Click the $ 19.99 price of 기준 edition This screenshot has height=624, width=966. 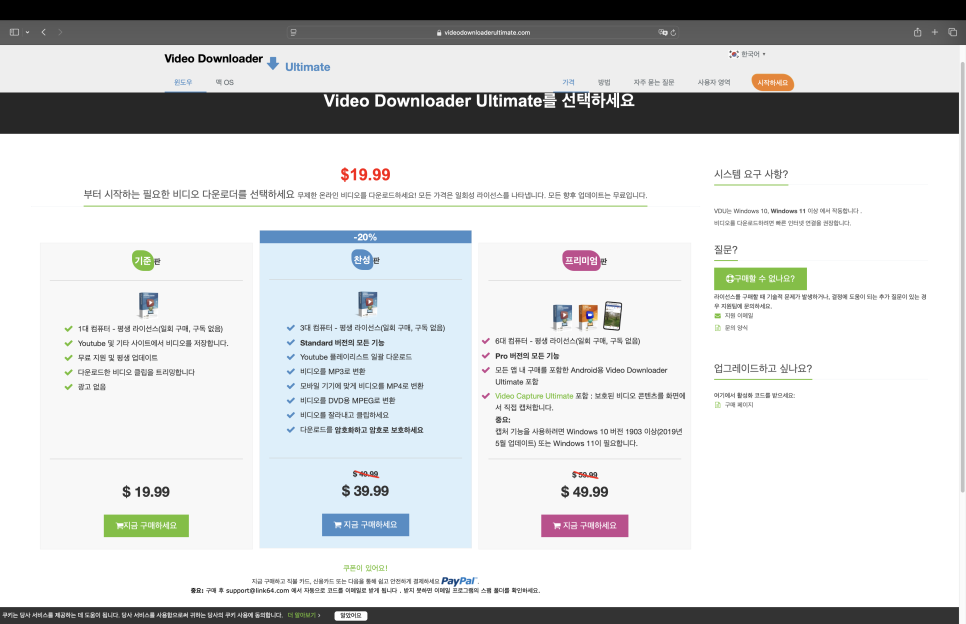(146, 492)
